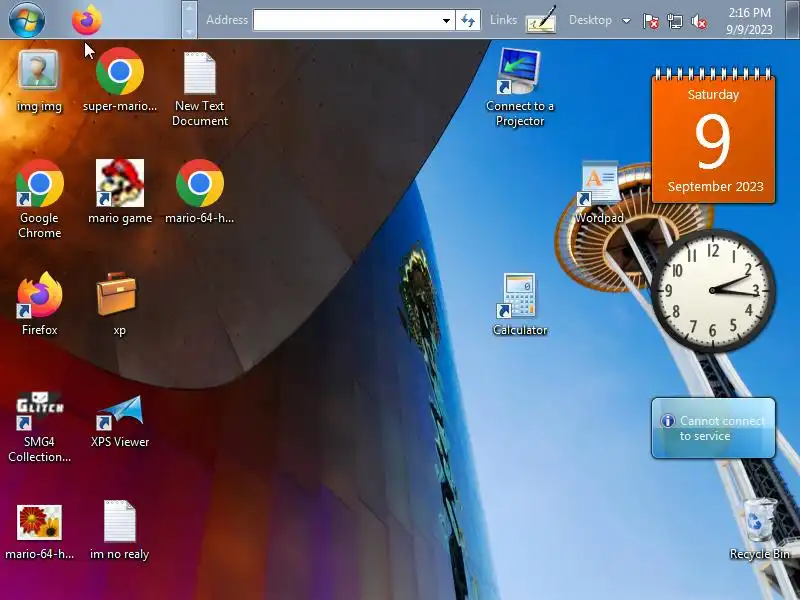The height and width of the screenshot is (600, 800).
Task: Select the SMG4 Collection shortcut
Action: coord(39,428)
